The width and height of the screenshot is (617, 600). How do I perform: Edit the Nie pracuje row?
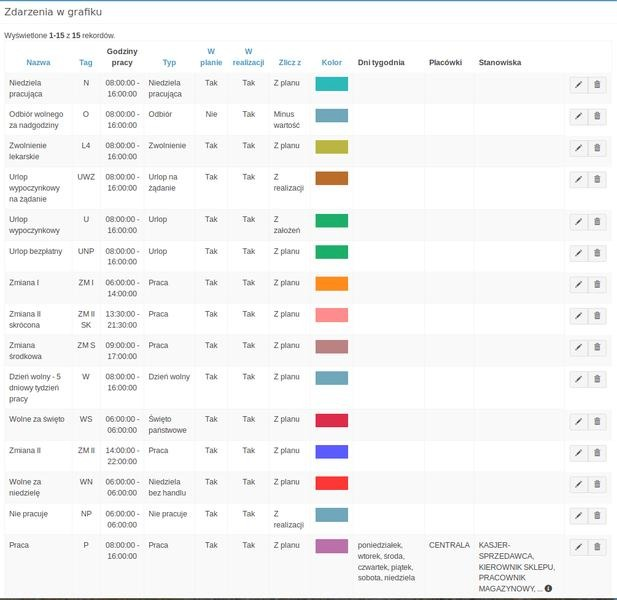(x=578, y=516)
